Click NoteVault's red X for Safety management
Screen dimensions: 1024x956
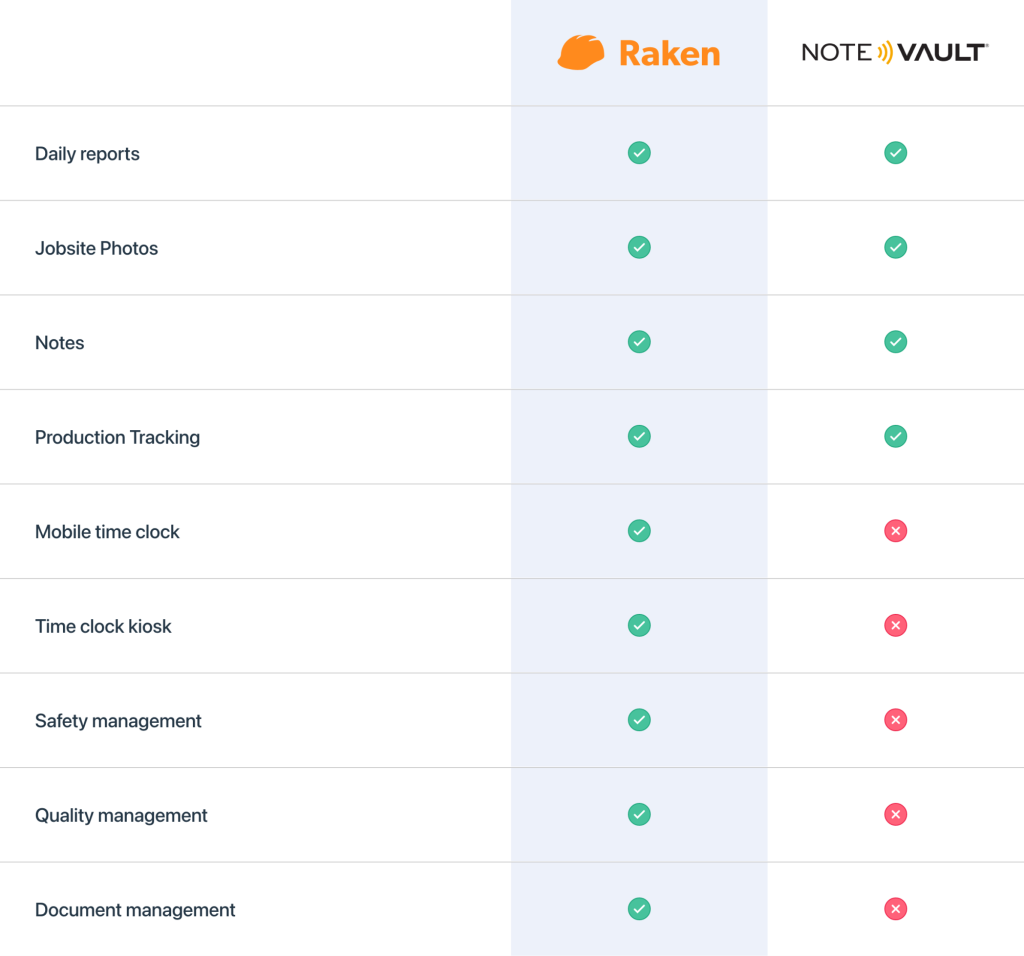tap(896, 720)
